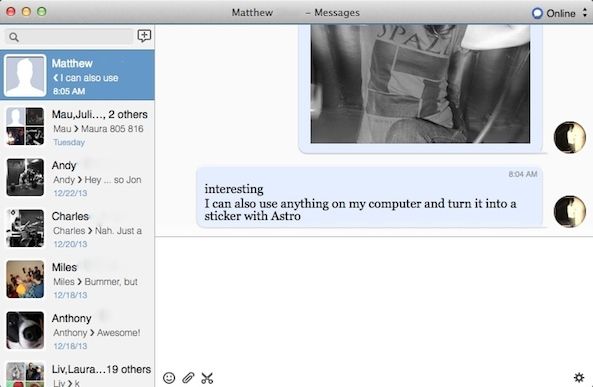Open the Charles conversation

pyautogui.click(x=77, y=228)
